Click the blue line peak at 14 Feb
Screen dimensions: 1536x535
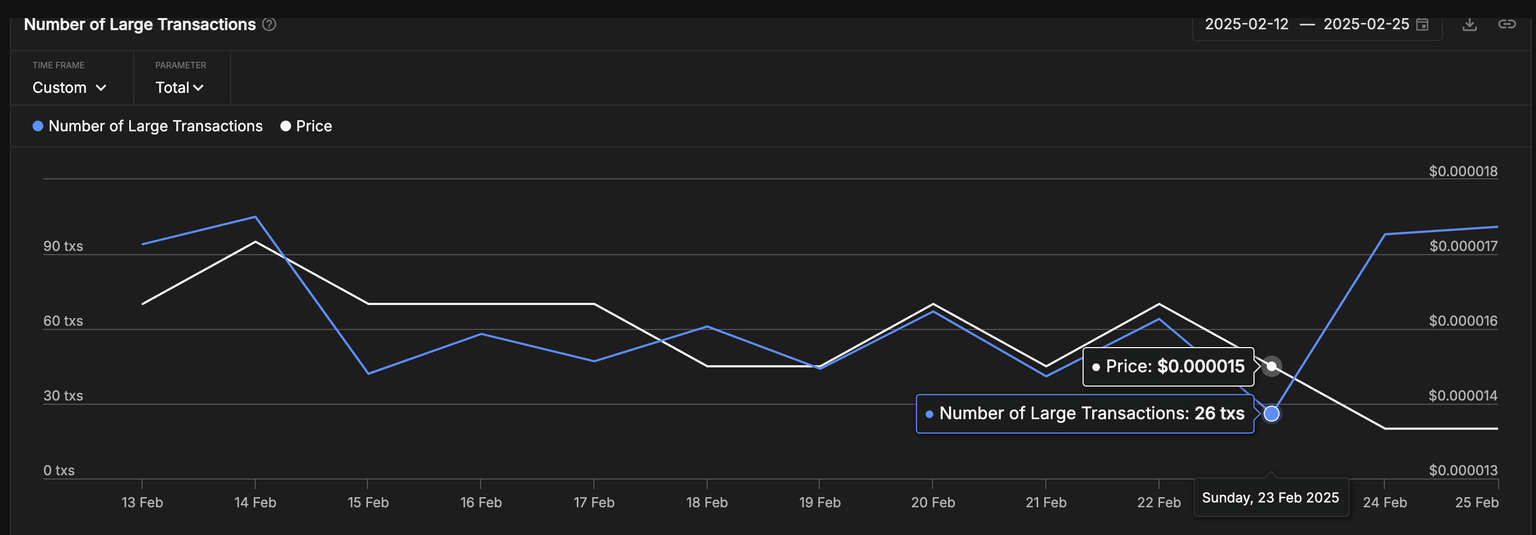point(255,217)
